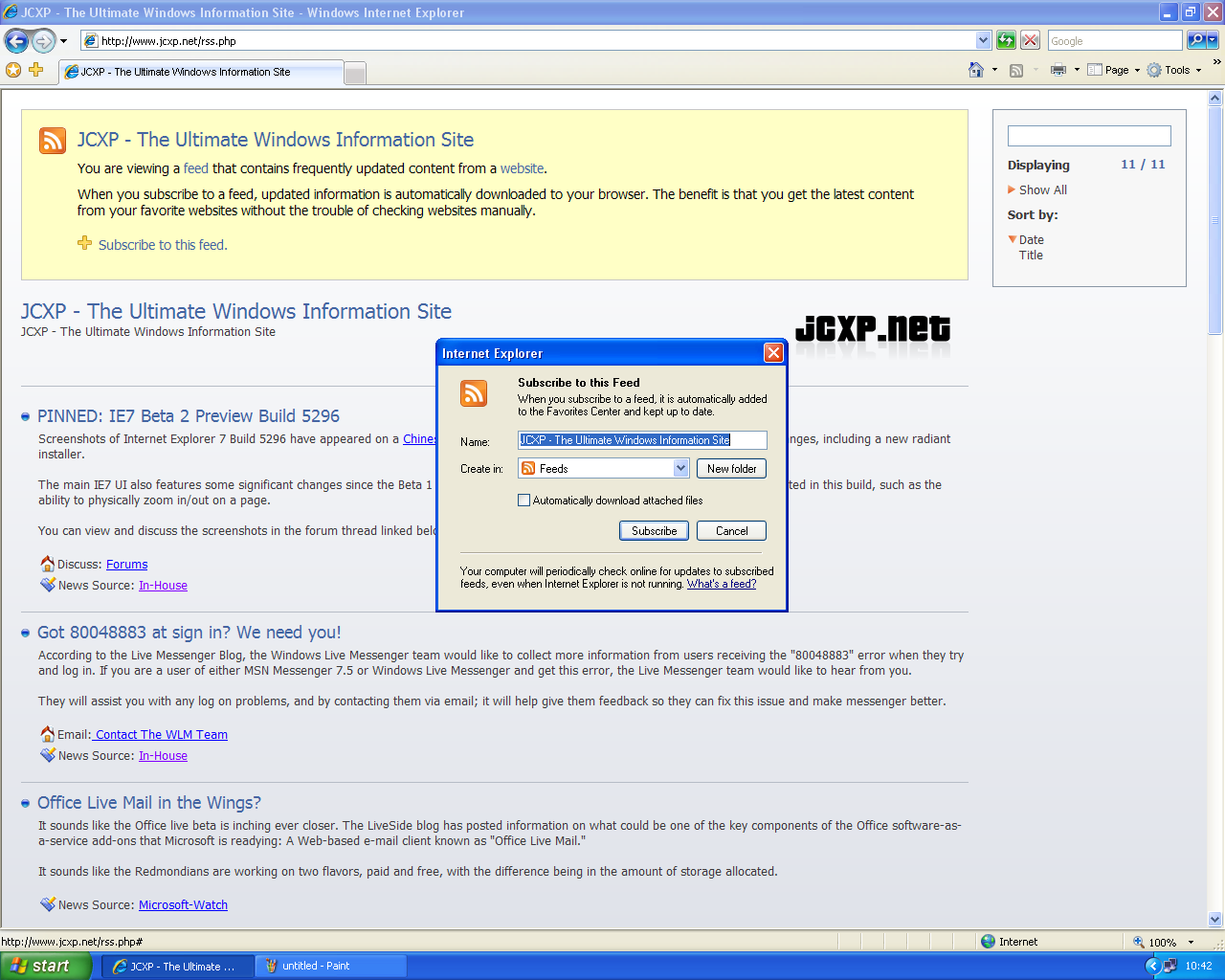Open the Windows Start menu
1225x980 pixels.
(x=46, y=967)
